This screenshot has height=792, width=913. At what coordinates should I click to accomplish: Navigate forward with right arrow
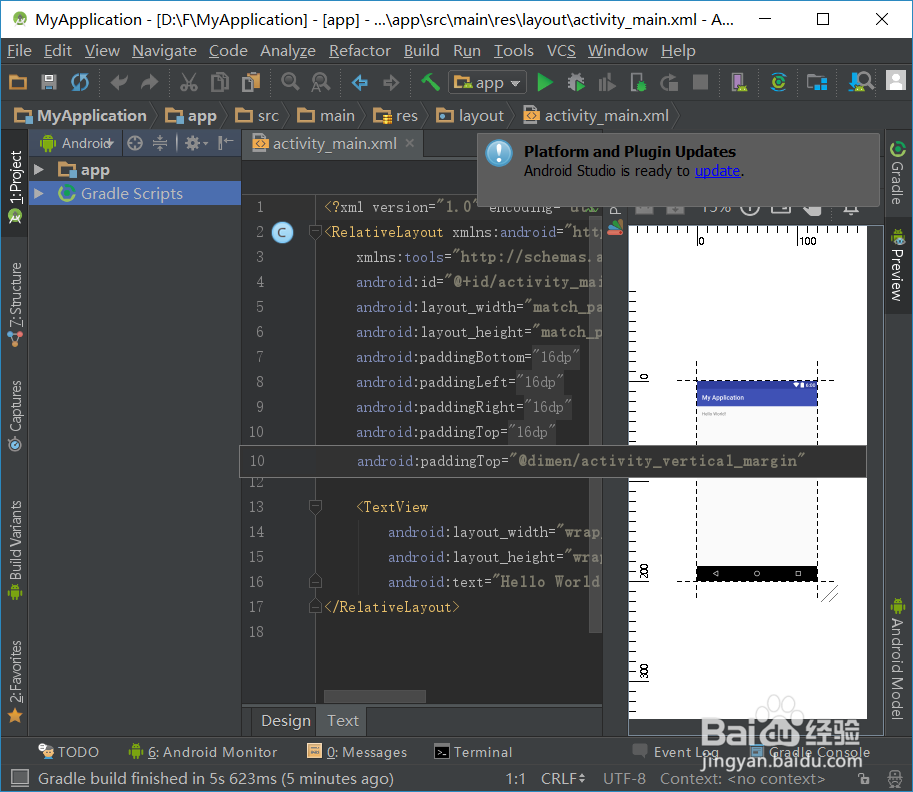click(391, 83)
